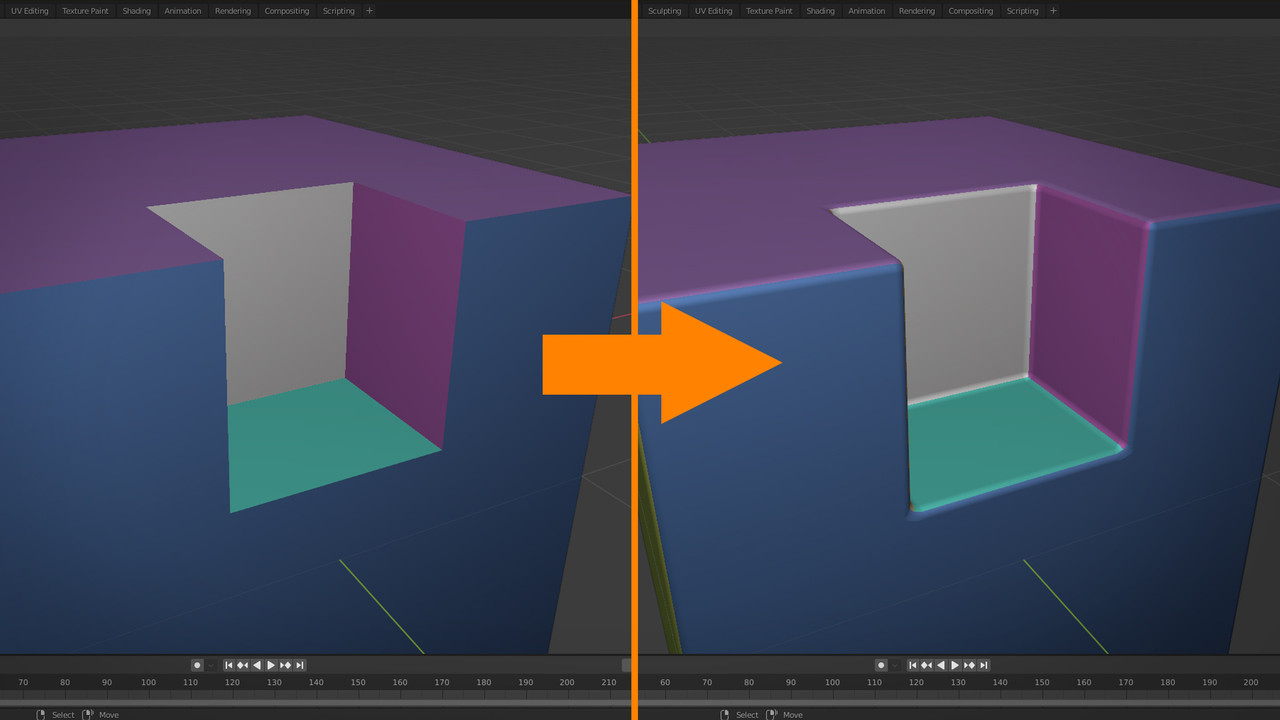Play animation forward in left timeline
1280x720 pixels.
click(x=271, y=665)
